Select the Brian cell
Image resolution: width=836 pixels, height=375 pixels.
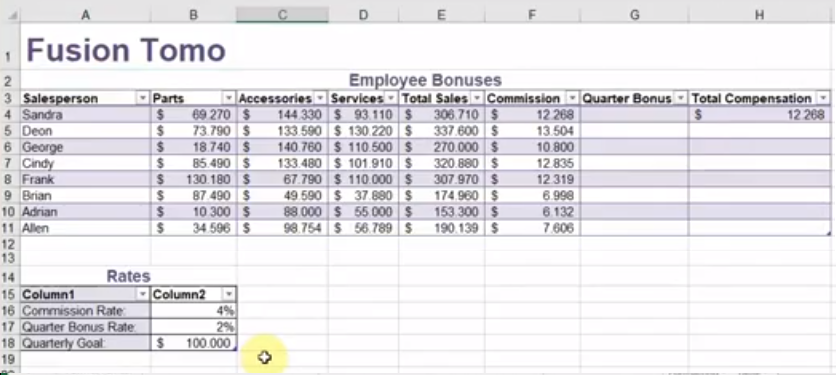(x=85, y=196)
